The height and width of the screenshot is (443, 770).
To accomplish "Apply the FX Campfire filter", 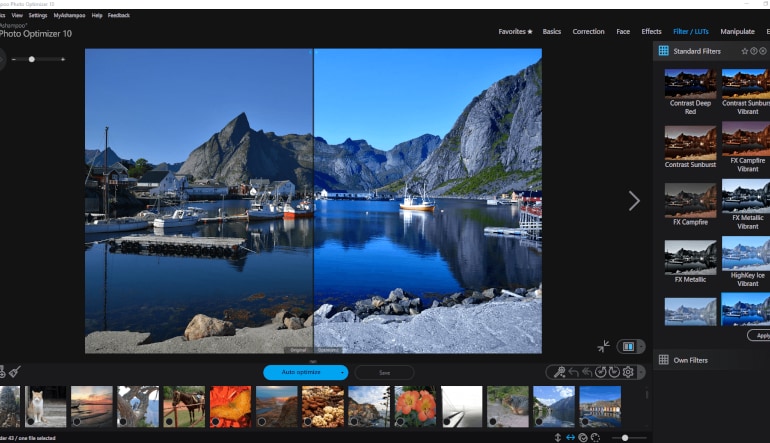I will pyautogui.click(x=690, y=204).
